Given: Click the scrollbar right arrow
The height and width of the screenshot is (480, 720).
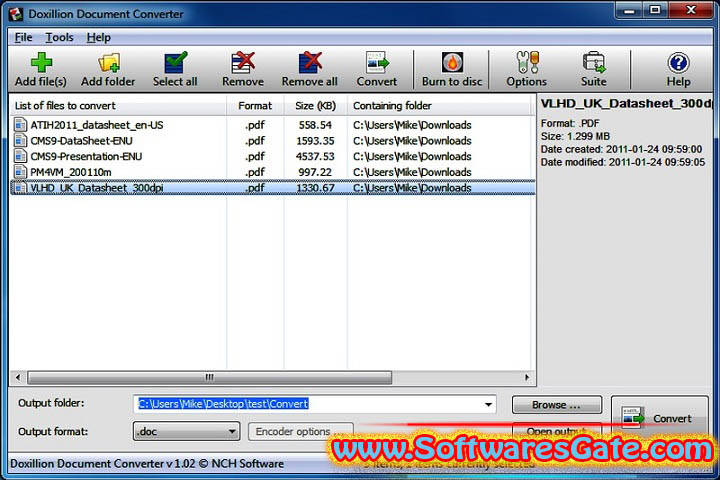Looking at the screenshot, I should [527, 377].
